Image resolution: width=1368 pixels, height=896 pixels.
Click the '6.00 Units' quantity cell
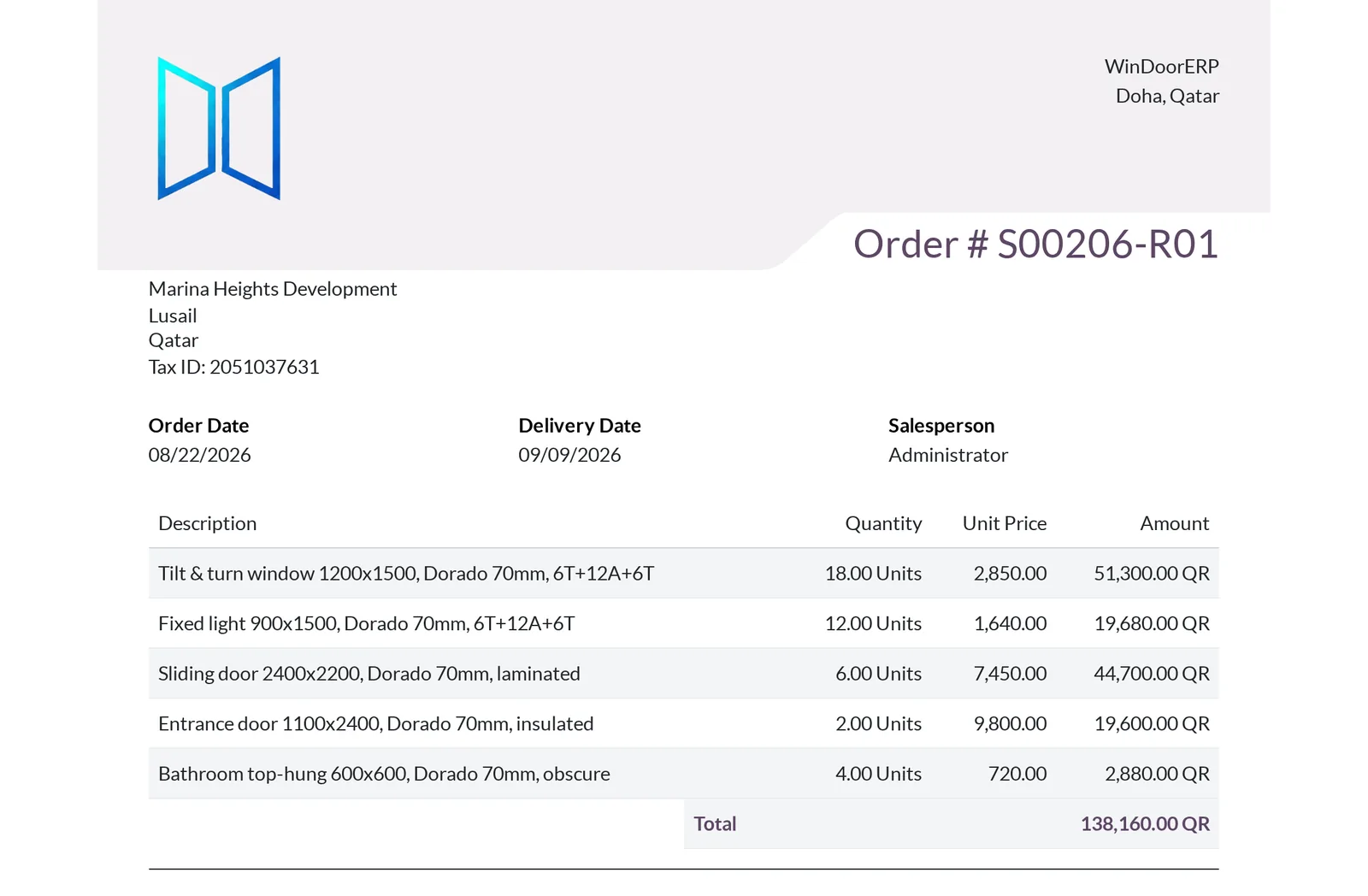click(x=878, y=674)
